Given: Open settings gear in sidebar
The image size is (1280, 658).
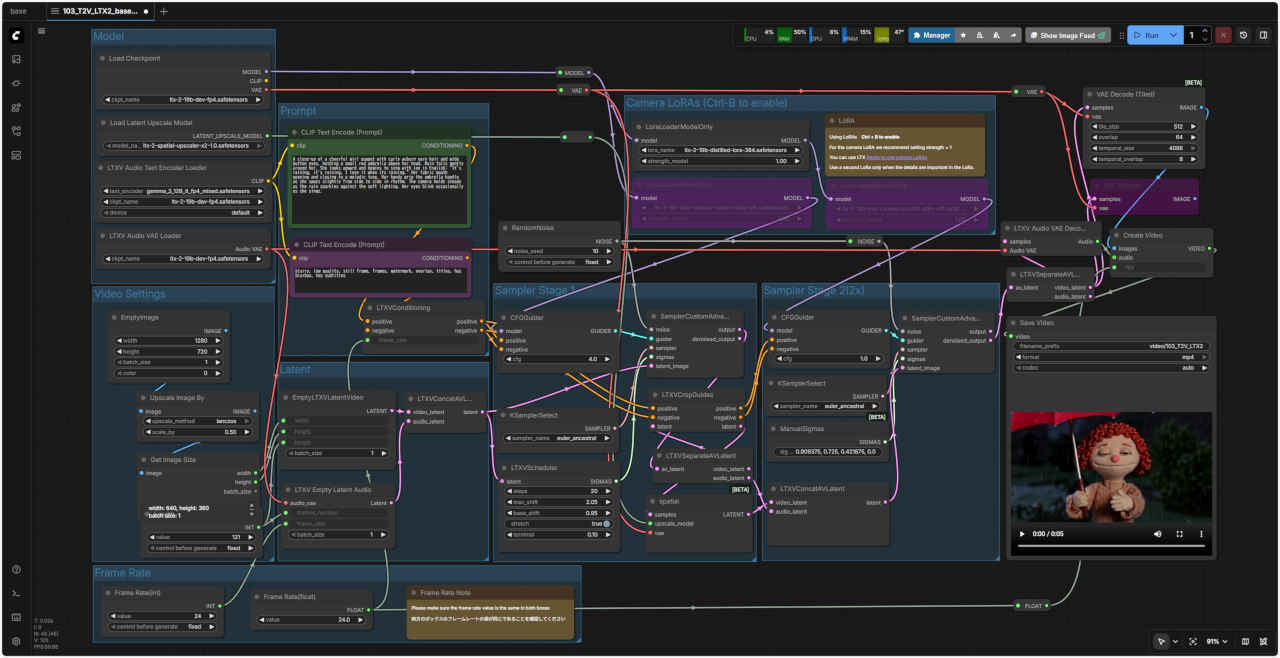Looking at the screenshot, I should point(16,641).
